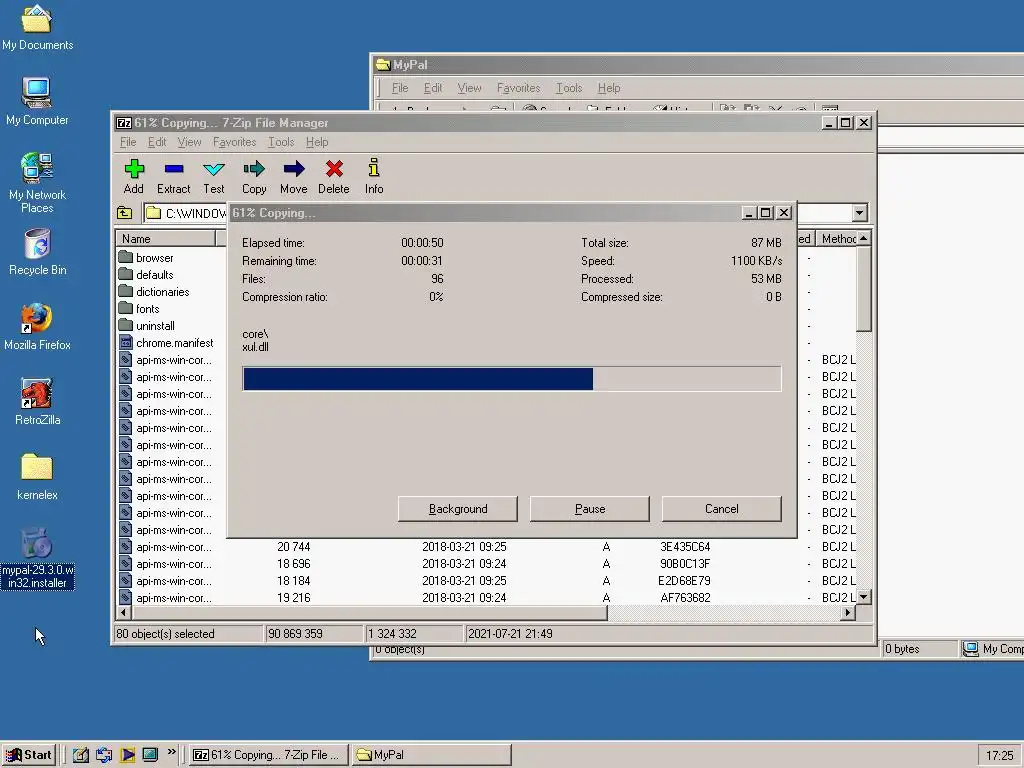Click the vertical scrollbar down arrow
1024x768 pixels.
coord(863,597)
